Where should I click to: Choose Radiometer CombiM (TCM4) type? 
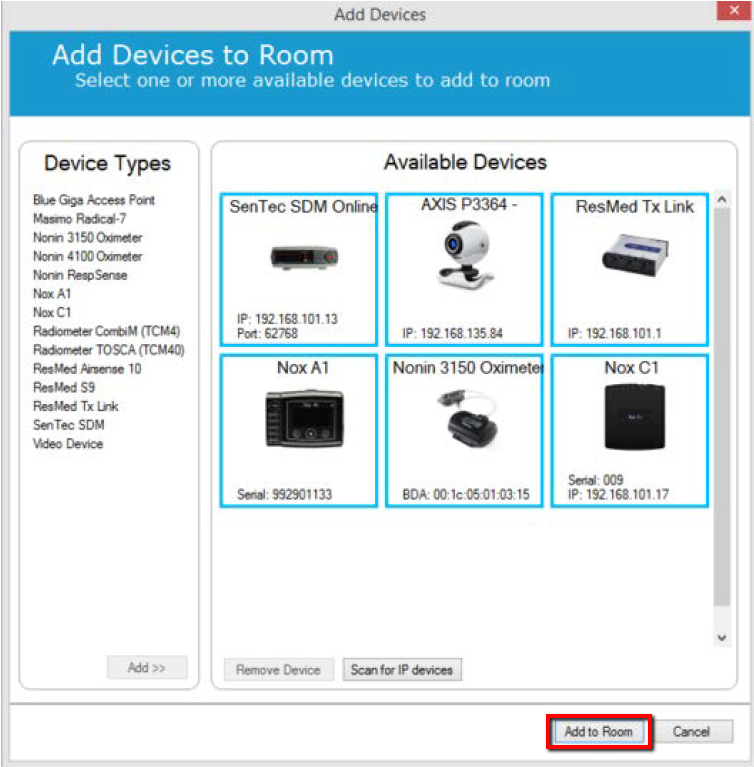107,331
